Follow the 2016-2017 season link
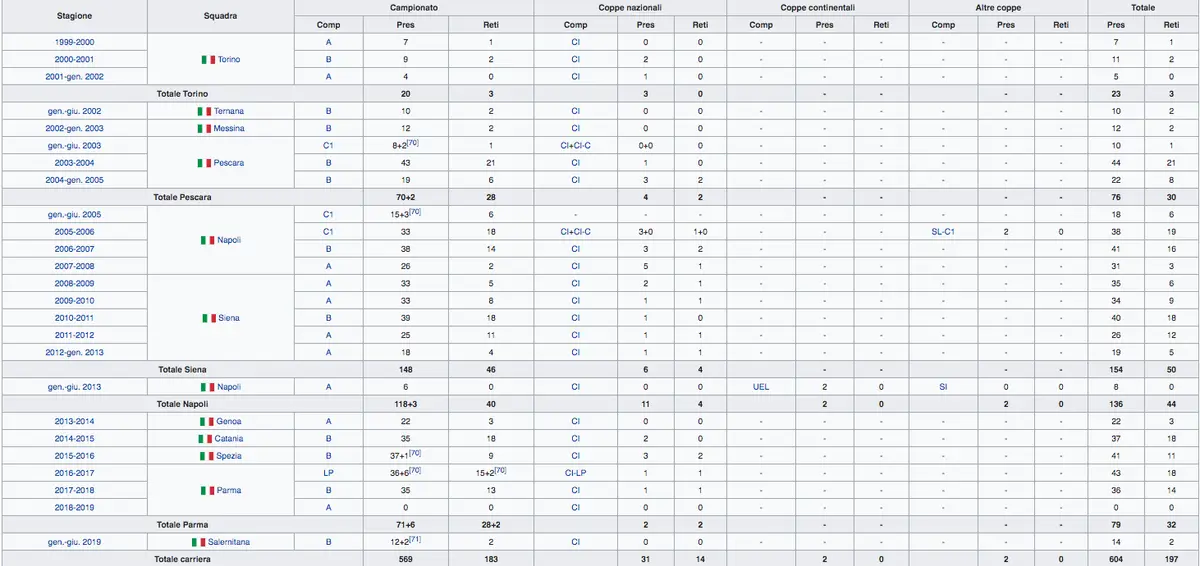This screenshot has height=566, width=1200. (x=75, y=473)
